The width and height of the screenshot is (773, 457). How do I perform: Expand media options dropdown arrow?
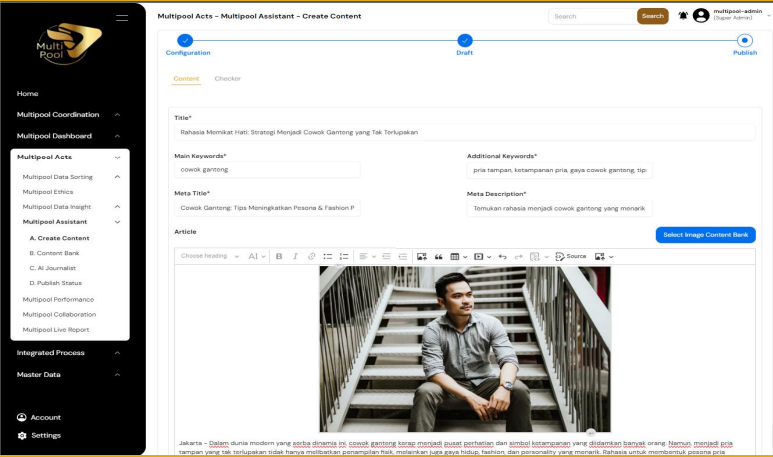[489, 257]
